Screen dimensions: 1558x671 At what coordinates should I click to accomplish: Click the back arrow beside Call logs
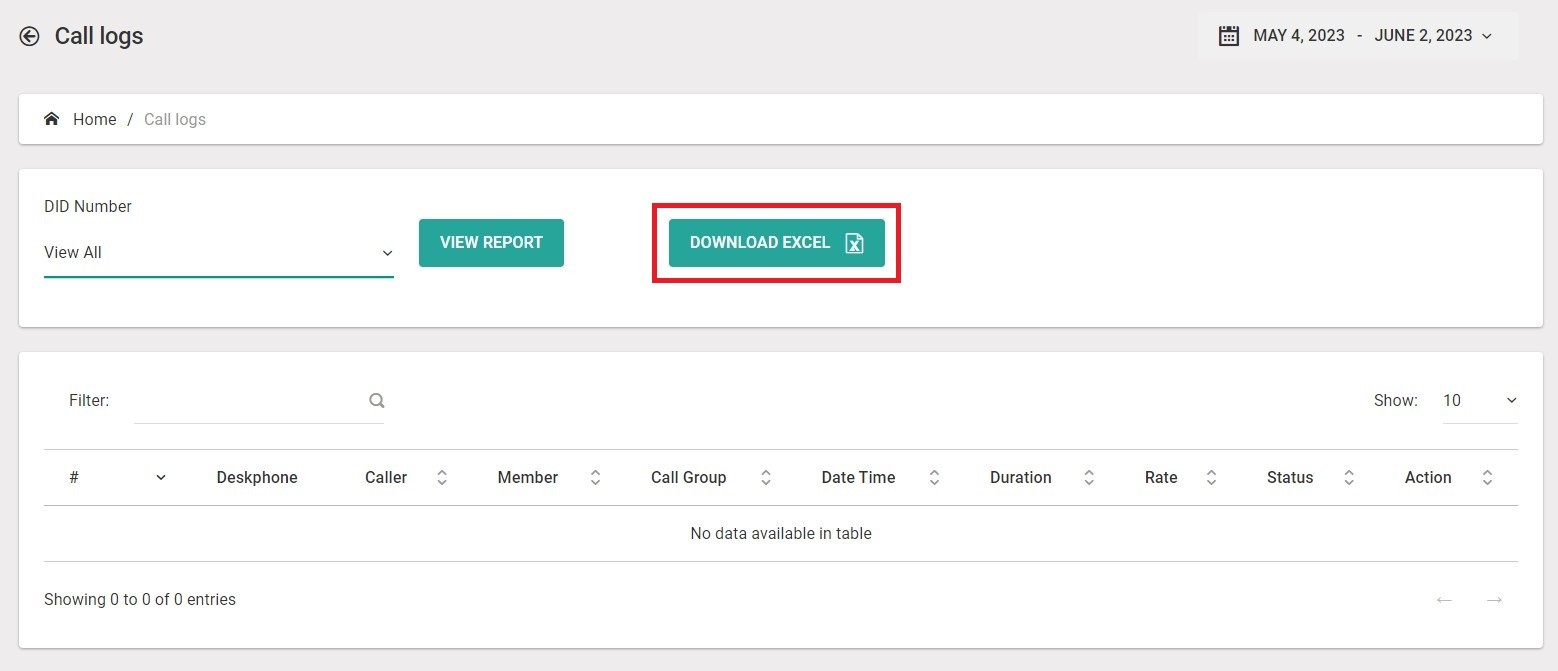pyautogui.click(x=30, y=37)
